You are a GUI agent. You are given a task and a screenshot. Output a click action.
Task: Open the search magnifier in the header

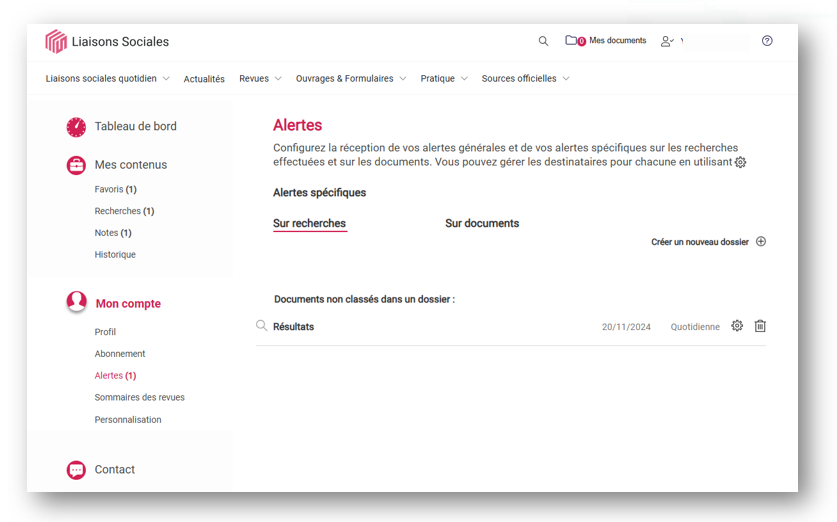[x=543, y=41]
